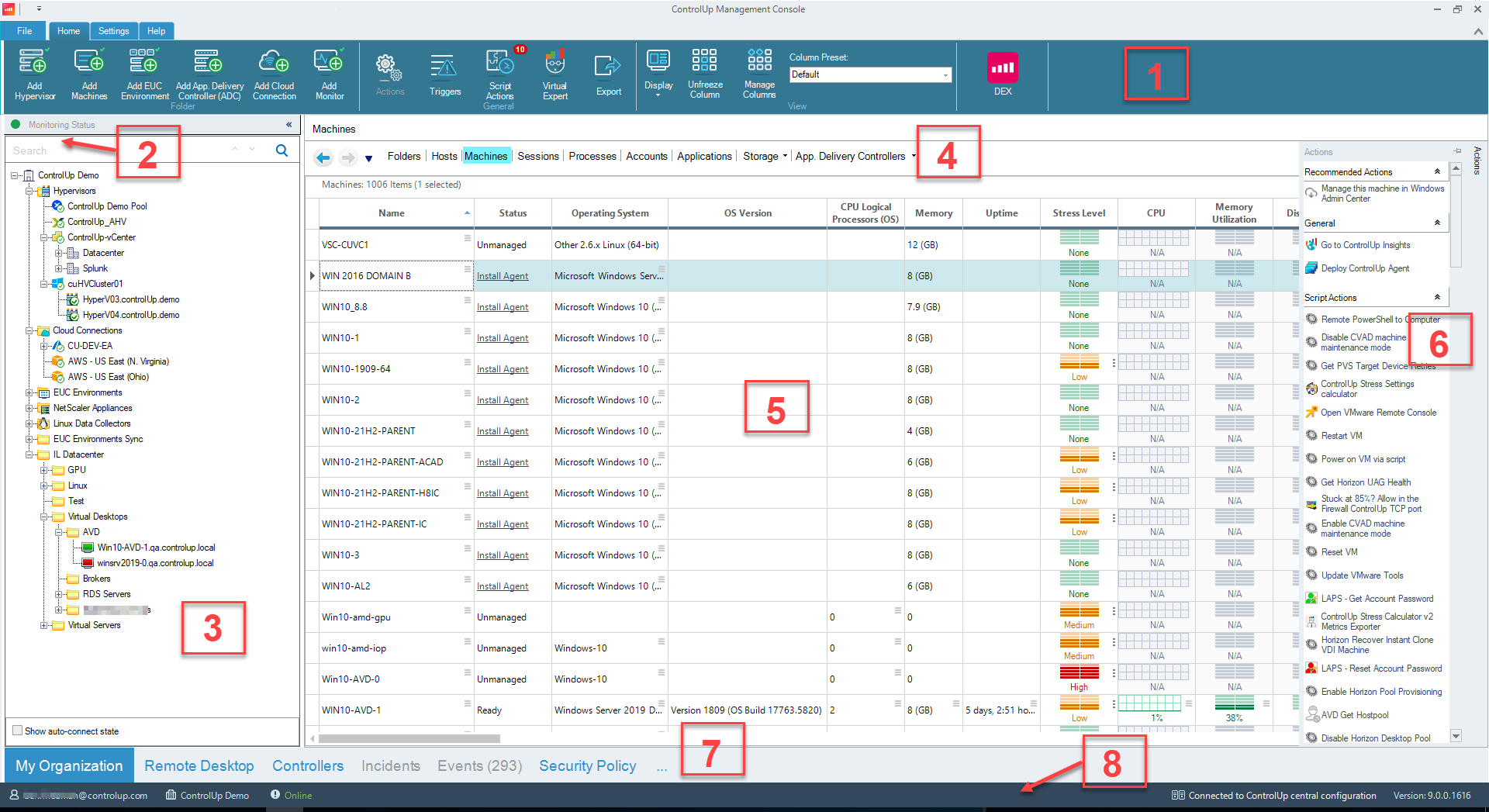Open the File menu
The image size is (1489, 812).
point(25,31)
